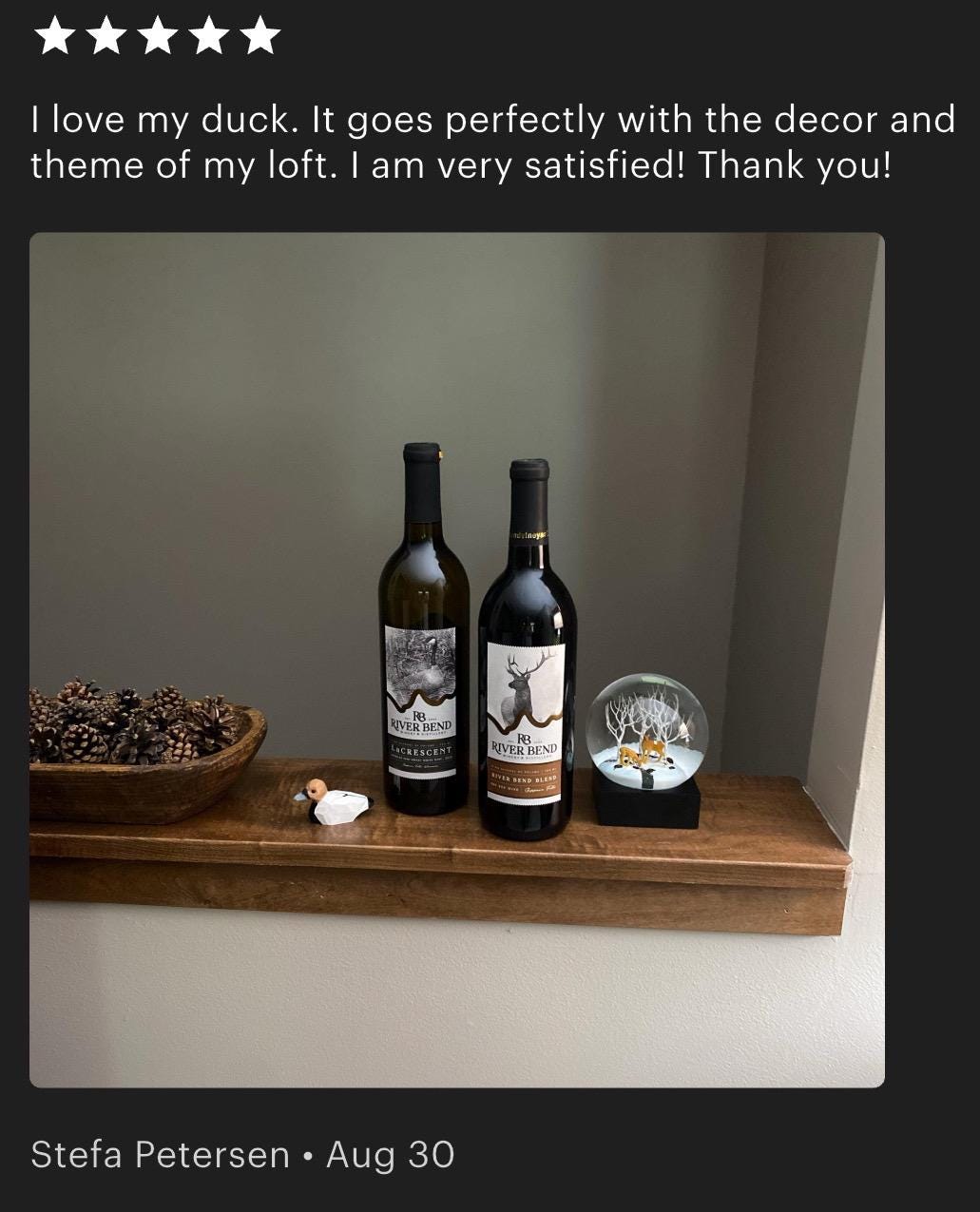Click the snow globe's black base
The height and width of the screenshot is (1212, 980).
(646, 799)
